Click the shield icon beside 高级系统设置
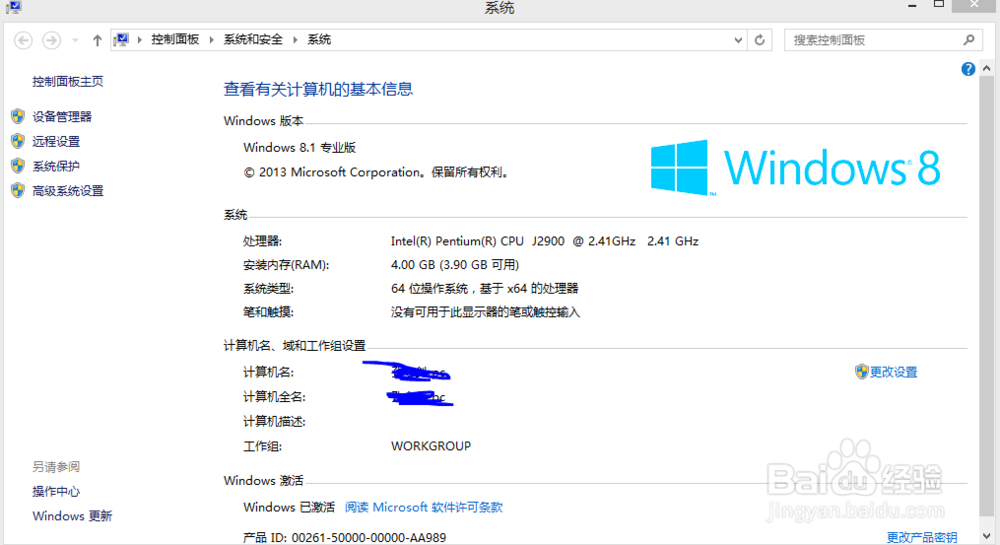 [x=18, y=190]
